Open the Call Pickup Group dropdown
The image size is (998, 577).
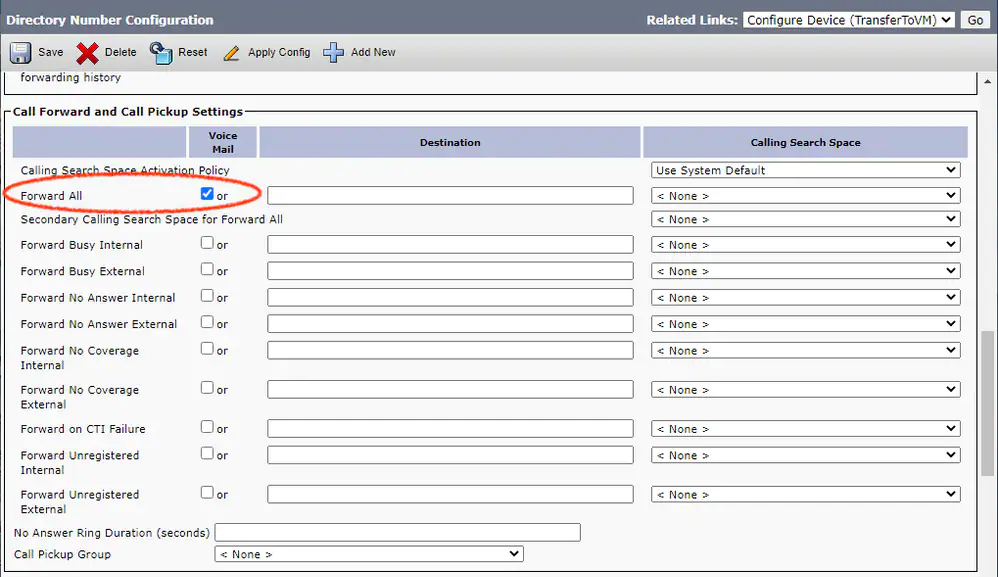pyautogui.click(x=369, y=554)
